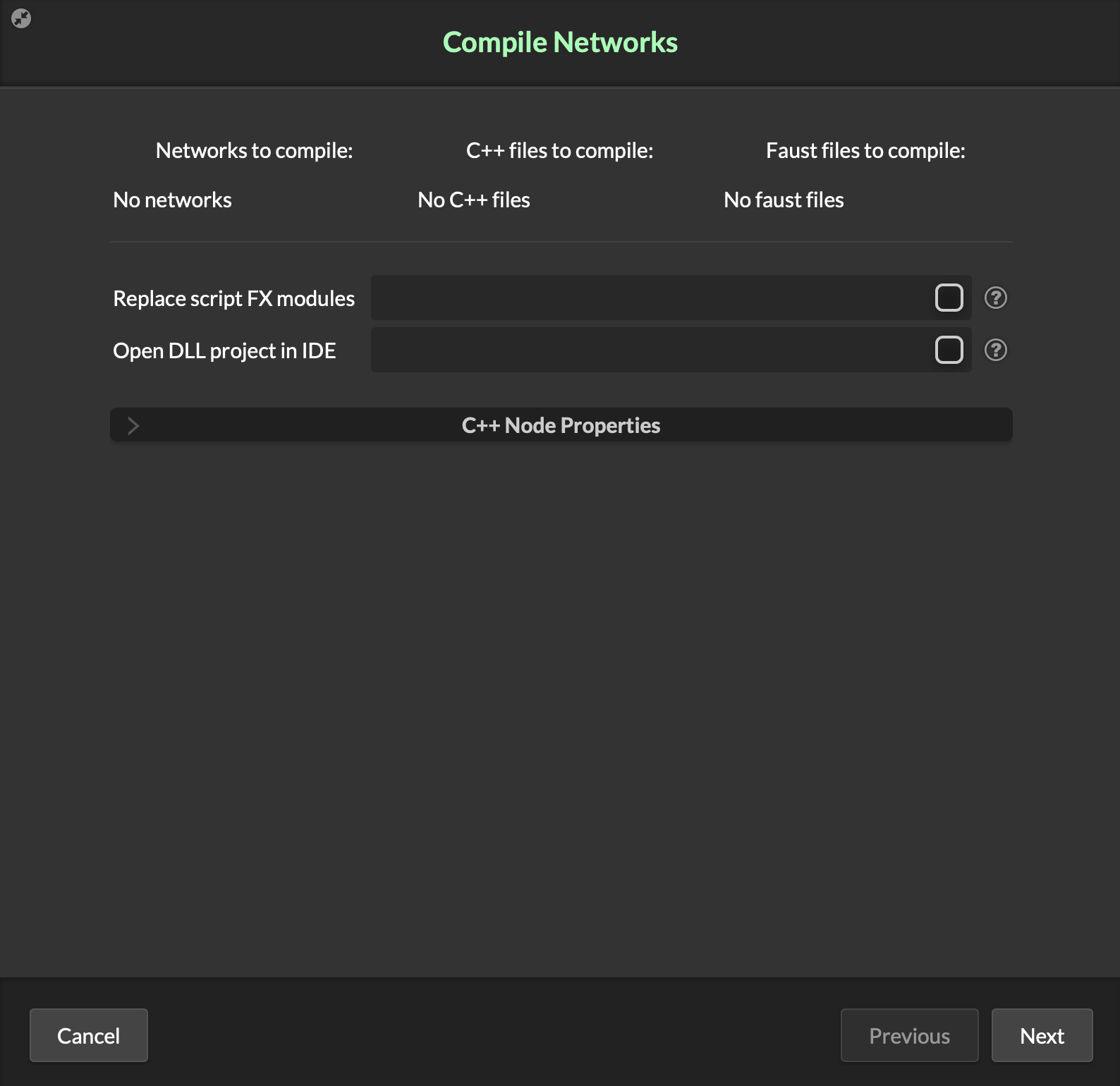Click the Compile Networks dialog title

[560, 42]
